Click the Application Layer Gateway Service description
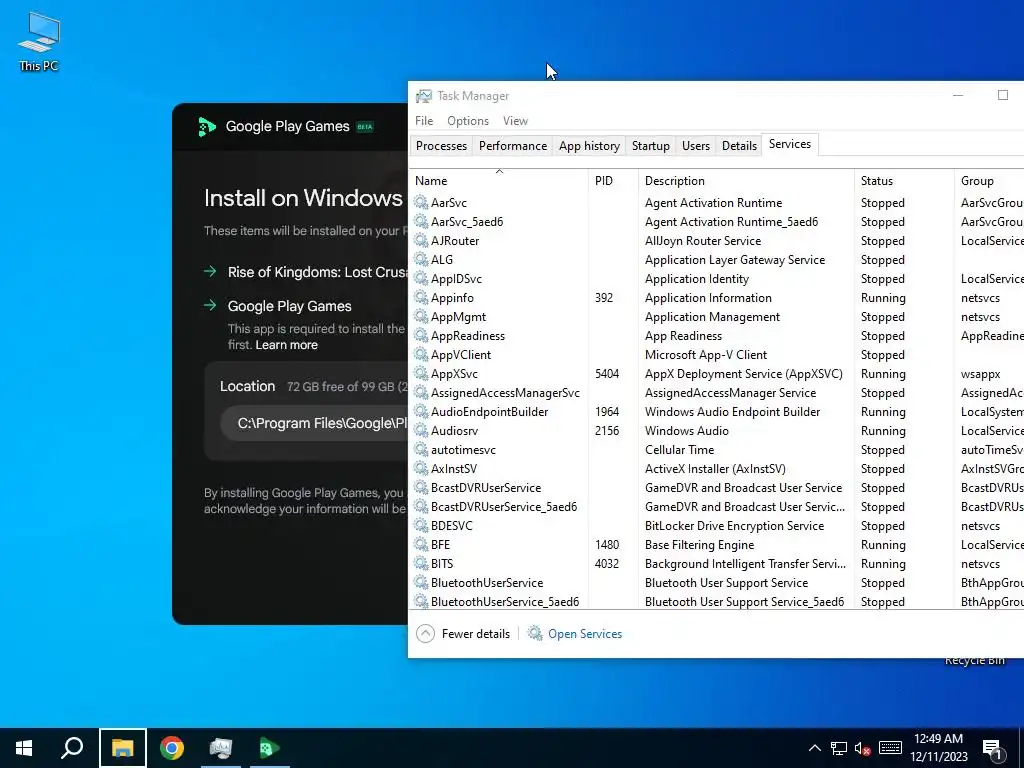This screenshot has width=1024, height=768. [x=735, y=260]
